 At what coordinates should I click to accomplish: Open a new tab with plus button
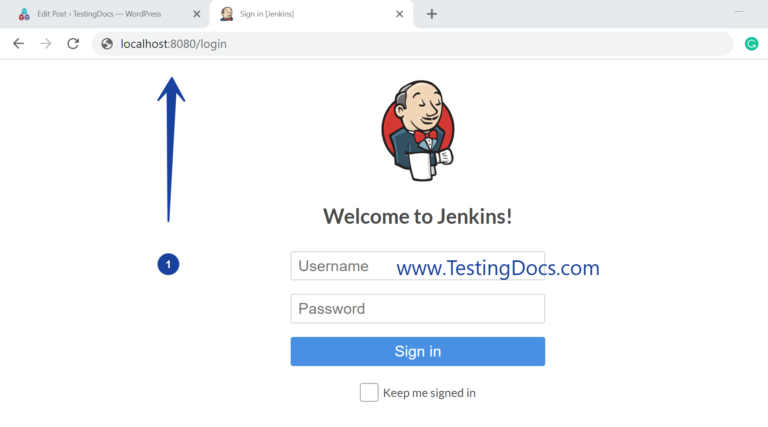click(432, 14)
